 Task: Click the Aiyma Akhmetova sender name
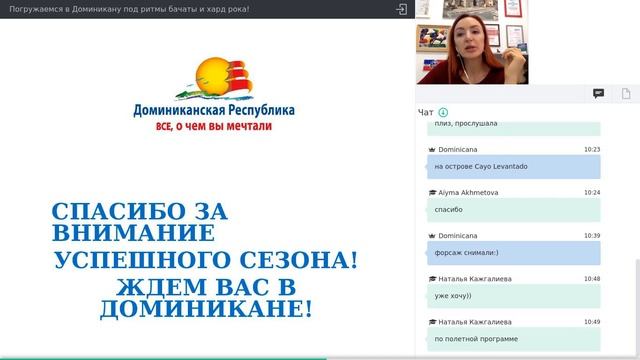point(468,193)
